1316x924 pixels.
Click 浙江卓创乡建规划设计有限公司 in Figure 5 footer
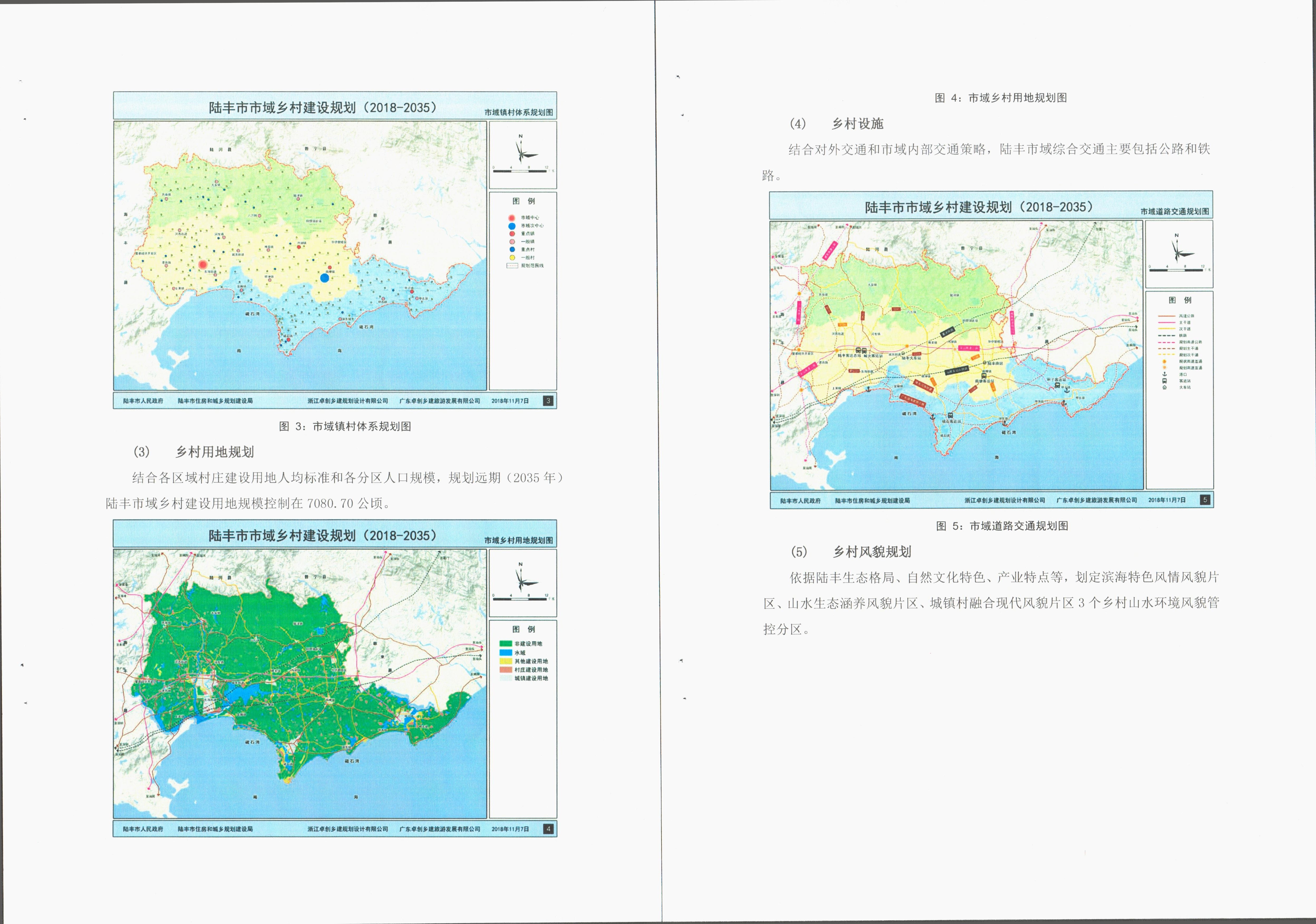[1004, 500]
